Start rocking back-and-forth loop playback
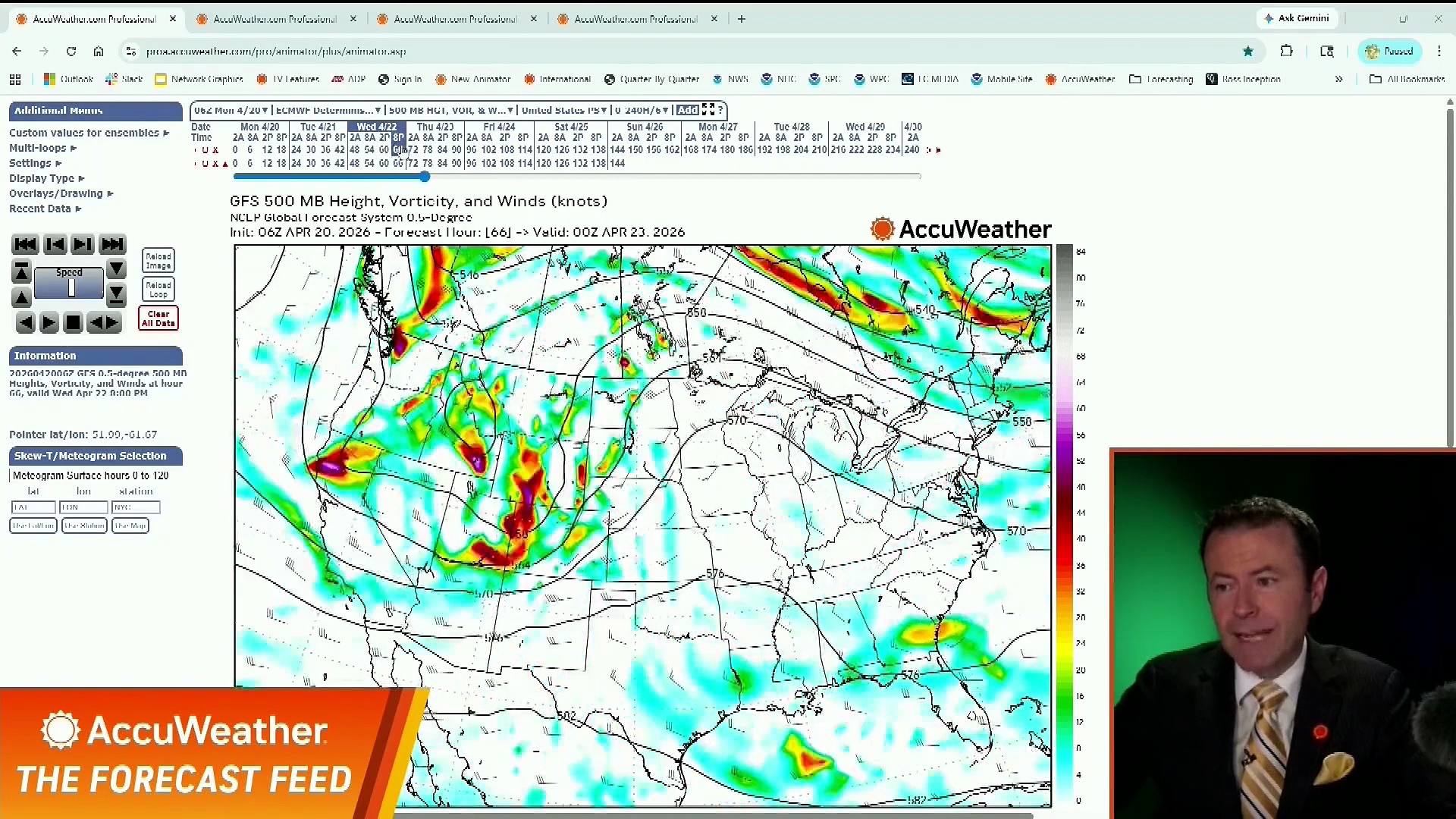 click(x=104, y=323)
